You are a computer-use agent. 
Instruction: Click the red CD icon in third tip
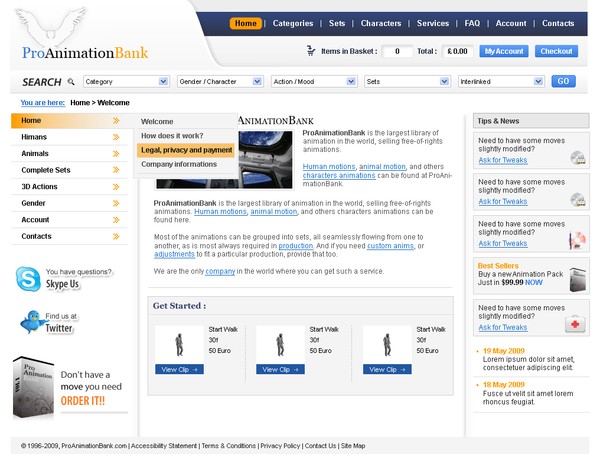point(577,241)
